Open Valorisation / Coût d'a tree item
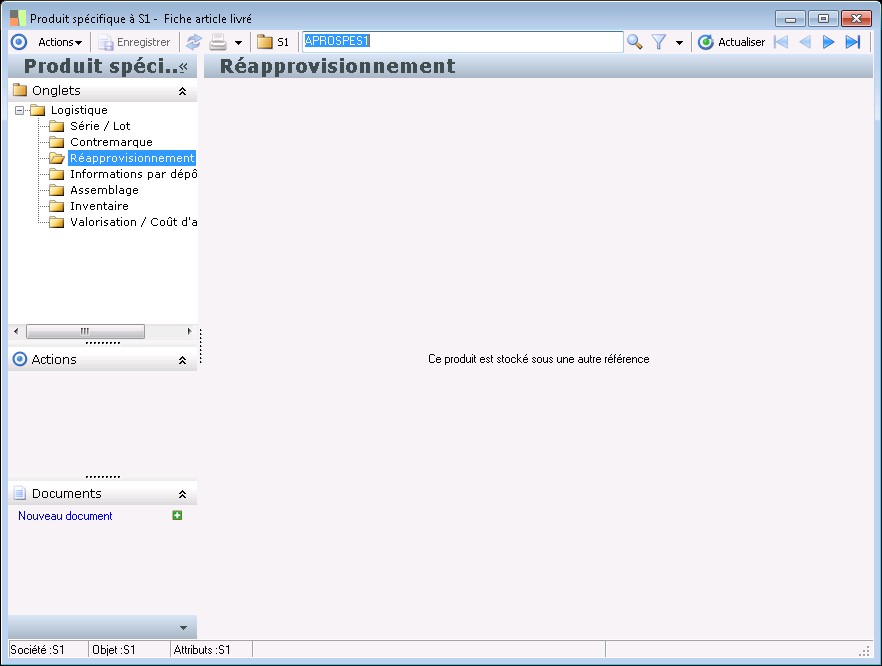This screenshot has width=882, height=666. [x=133, y=222]
